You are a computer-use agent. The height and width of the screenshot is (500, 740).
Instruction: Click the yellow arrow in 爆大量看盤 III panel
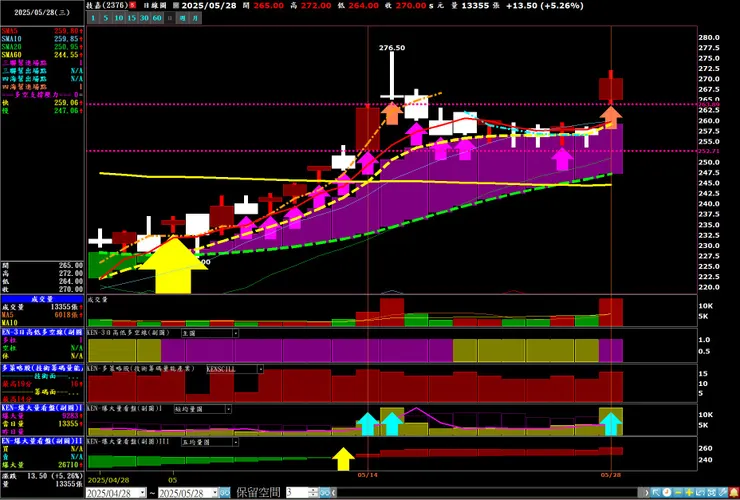click(x=343, y=459)
